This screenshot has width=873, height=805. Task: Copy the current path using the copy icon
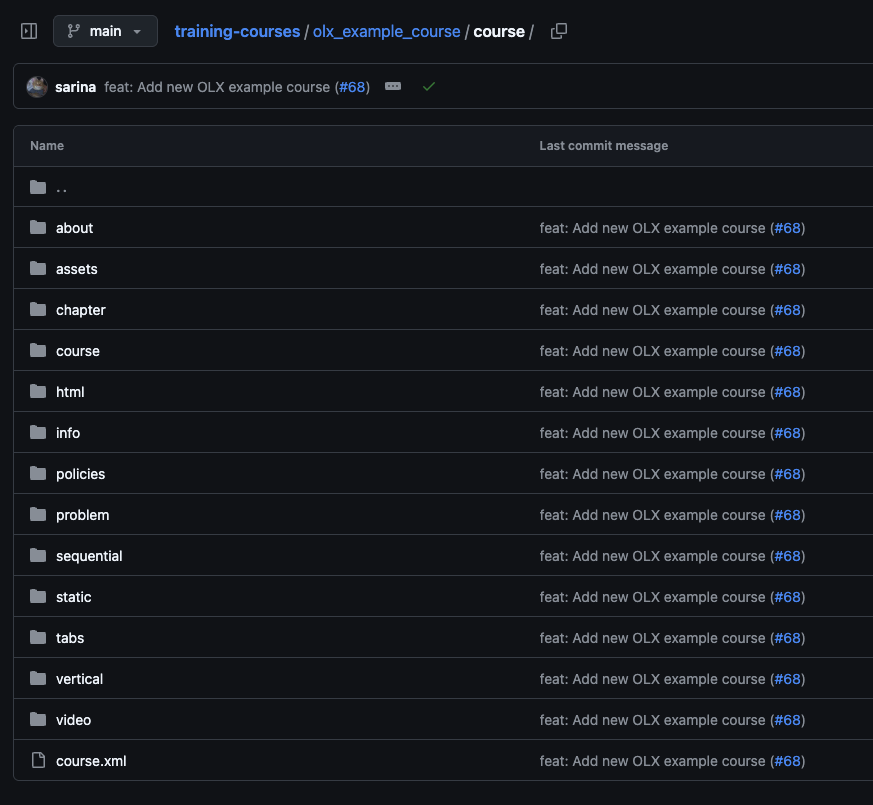(558, 31)
